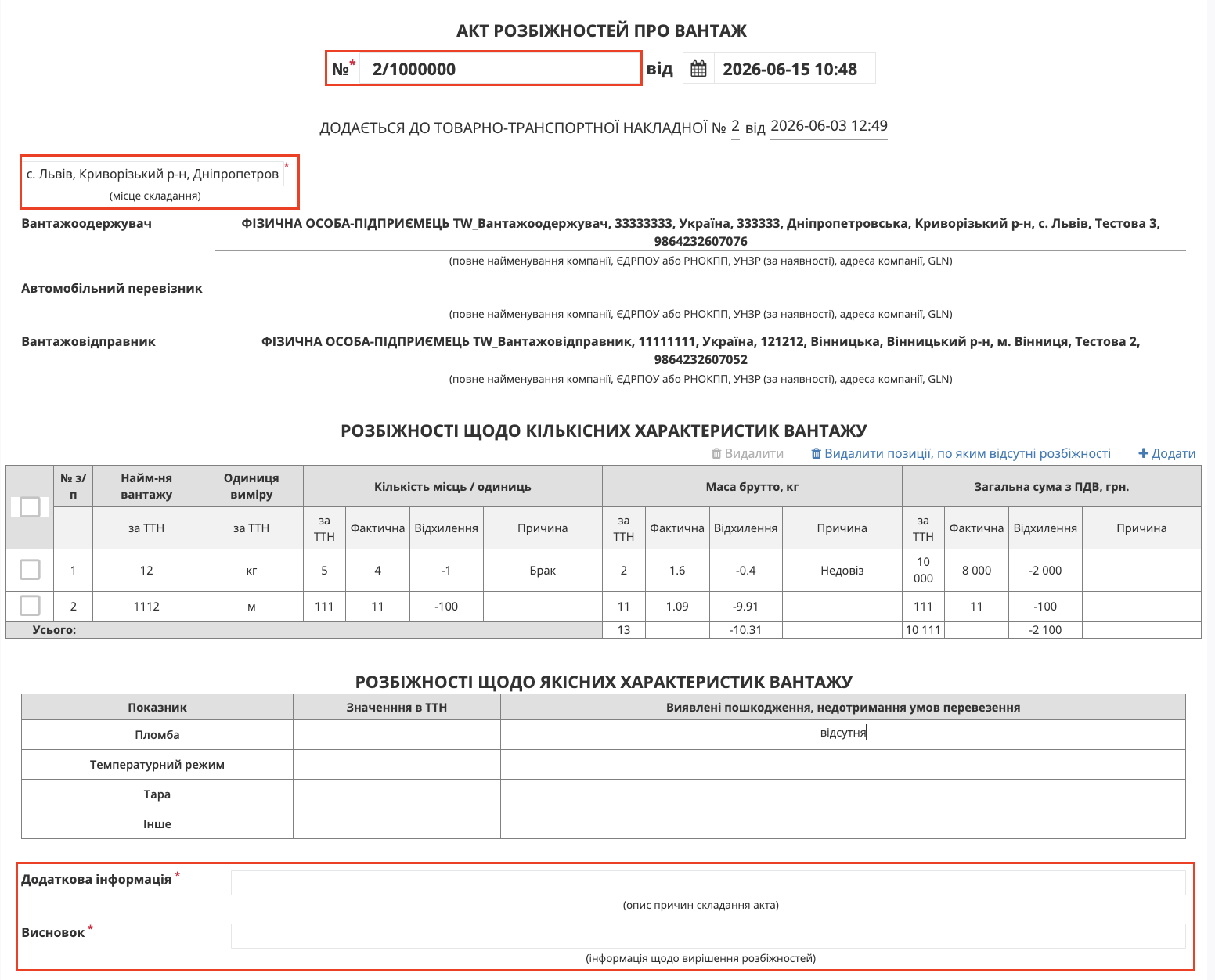1215x980 pixels.
Task: Click the TTN number value 2
Action: click(735, 127)
